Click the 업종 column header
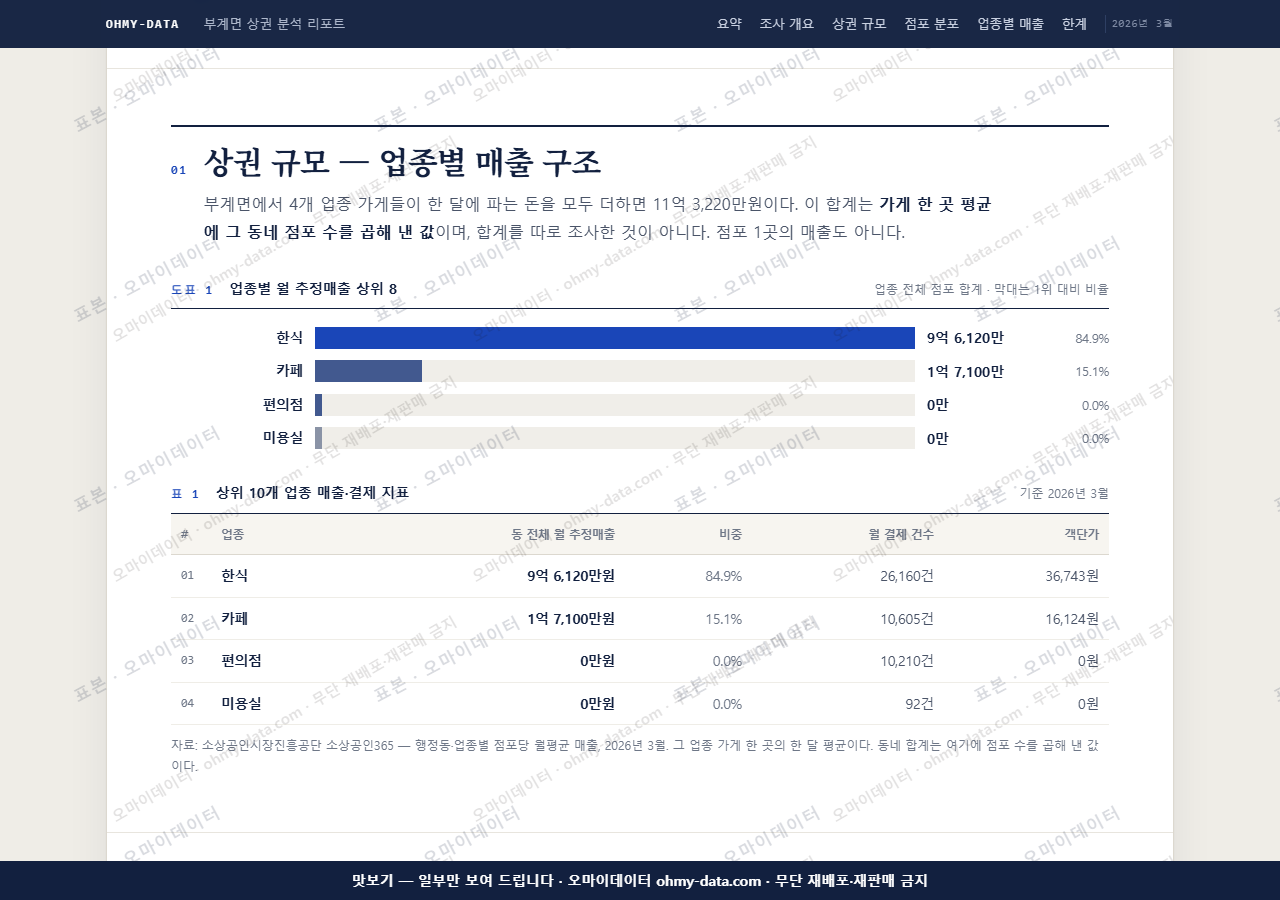Screen dimensions: 1280x900 tap(233, 534)
